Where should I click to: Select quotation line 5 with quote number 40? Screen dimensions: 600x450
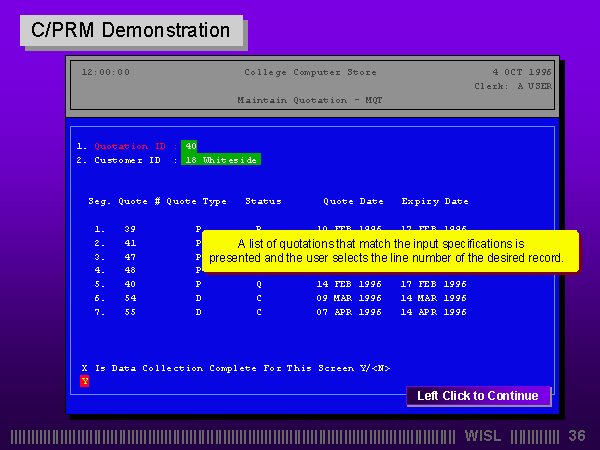click(x=130, y=284)
